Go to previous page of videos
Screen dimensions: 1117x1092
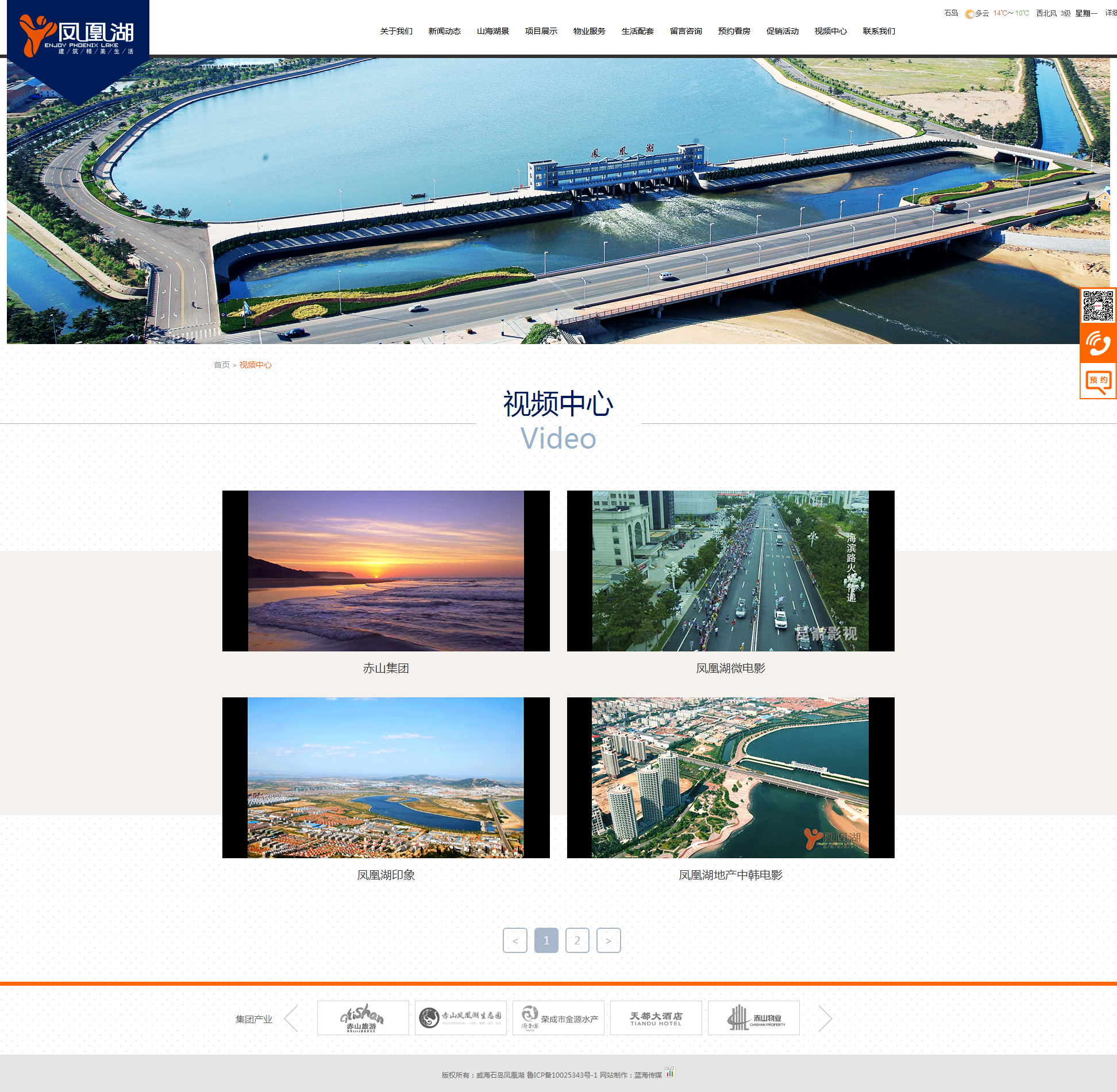[x=515, y=940]
